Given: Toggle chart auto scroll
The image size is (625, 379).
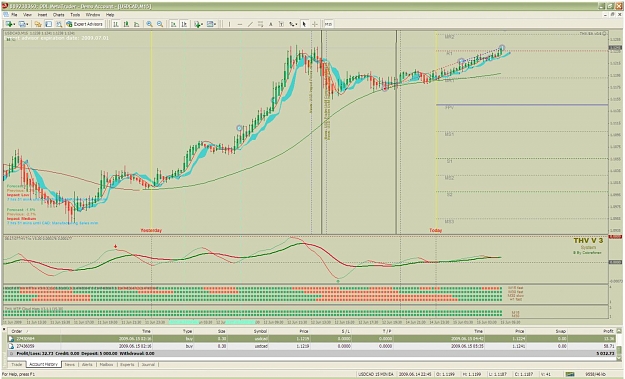Looking at the screenshot, I should tap(173, 24).
